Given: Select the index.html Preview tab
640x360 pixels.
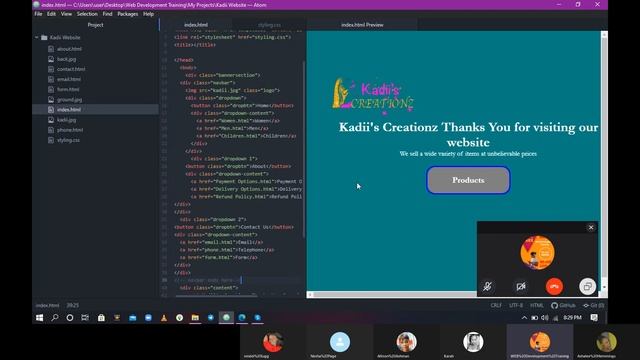Looking at the screenshot, I should pyautogui.click(x=362, y=25).
